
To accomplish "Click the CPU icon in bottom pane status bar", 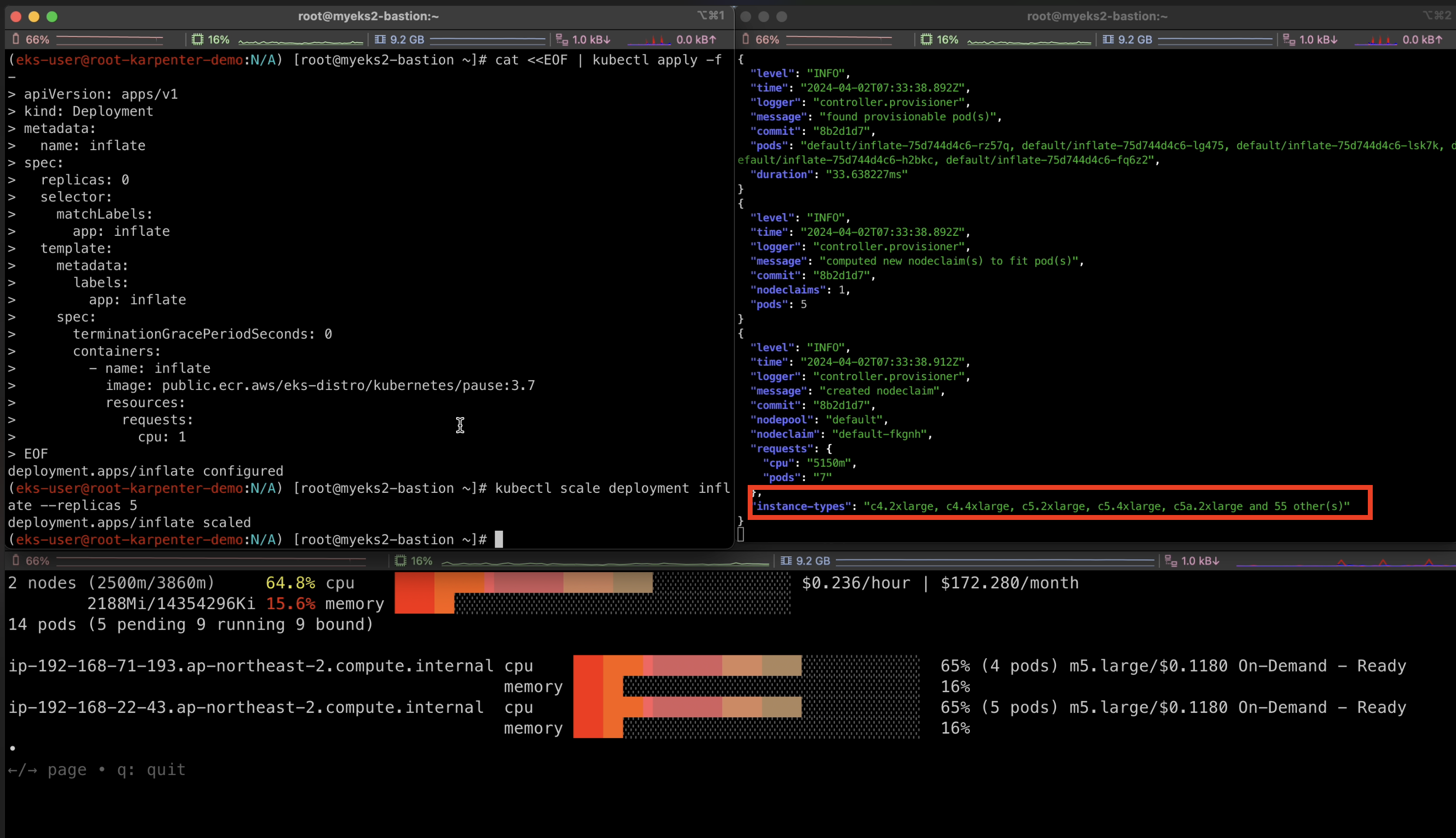I will pos(401,561).
